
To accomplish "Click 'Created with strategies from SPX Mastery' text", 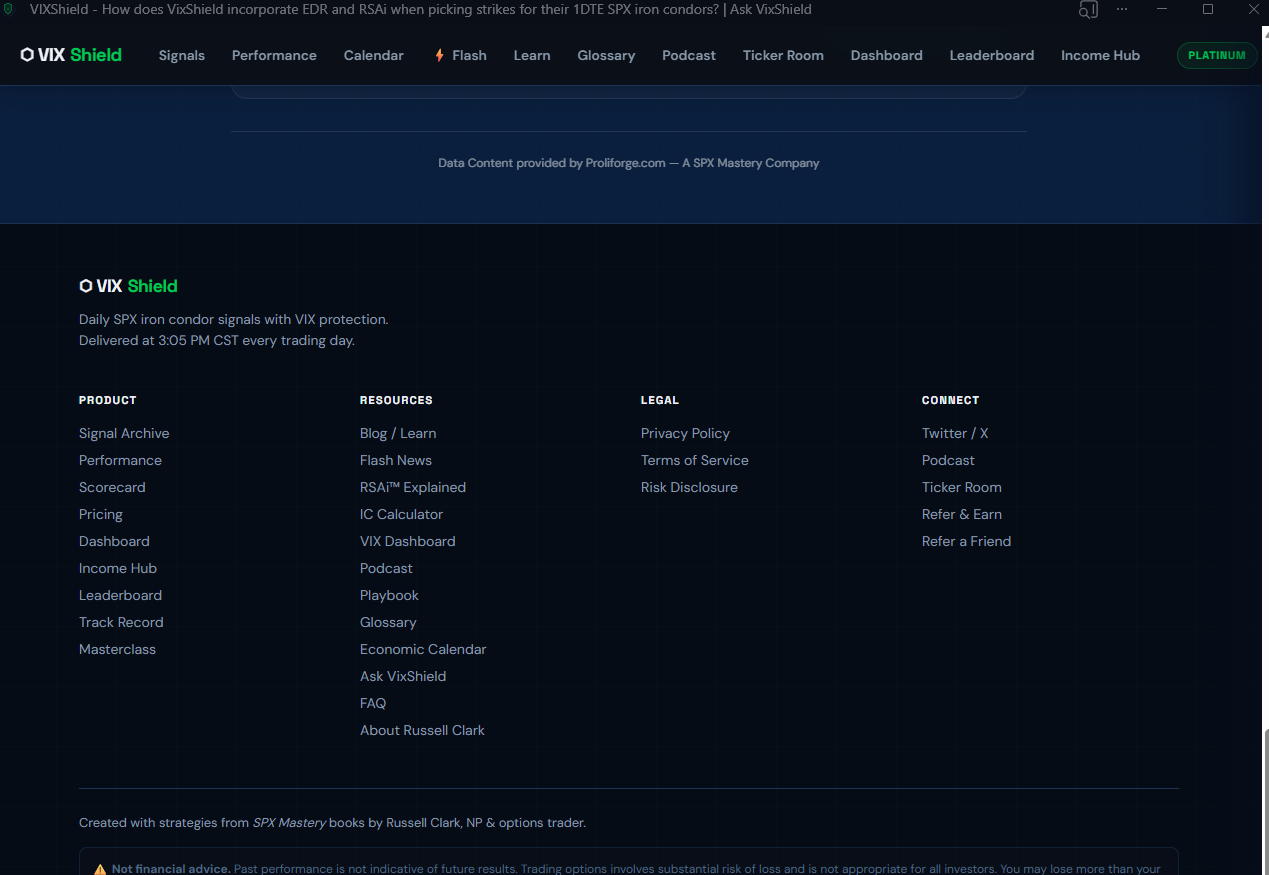I will [332, 823].
